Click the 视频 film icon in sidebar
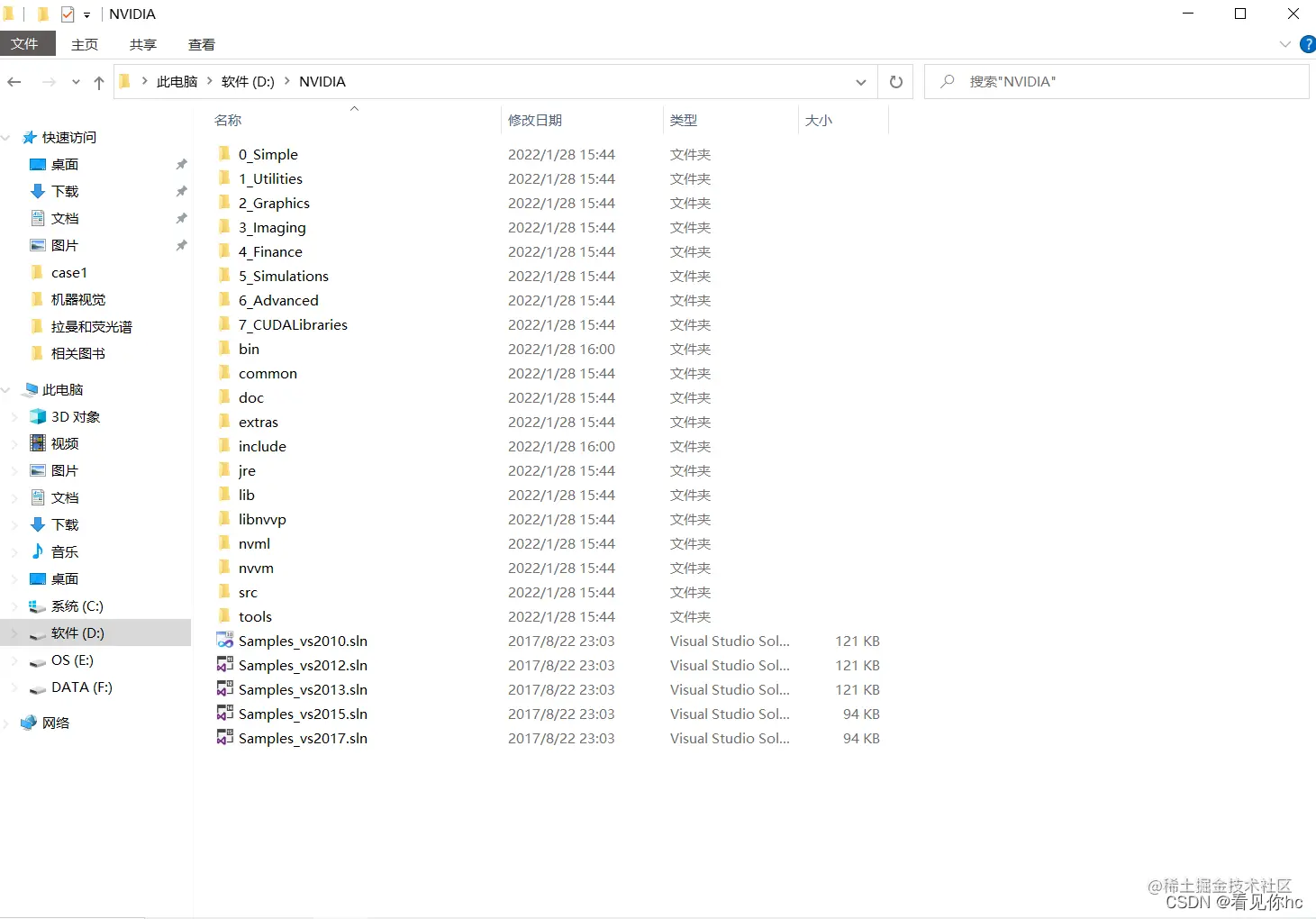Viewport: 1316px width, 919px height. pyautogui.click(x=38, y=443)
